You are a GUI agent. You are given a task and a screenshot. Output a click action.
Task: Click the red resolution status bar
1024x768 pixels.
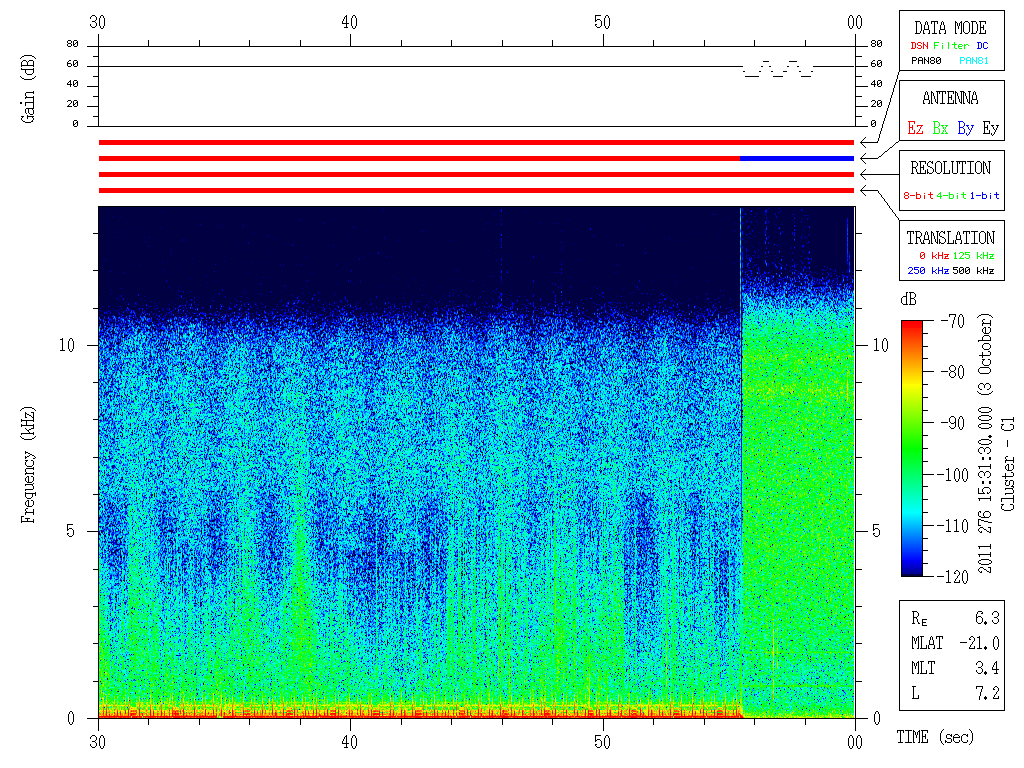pos(476,174)
